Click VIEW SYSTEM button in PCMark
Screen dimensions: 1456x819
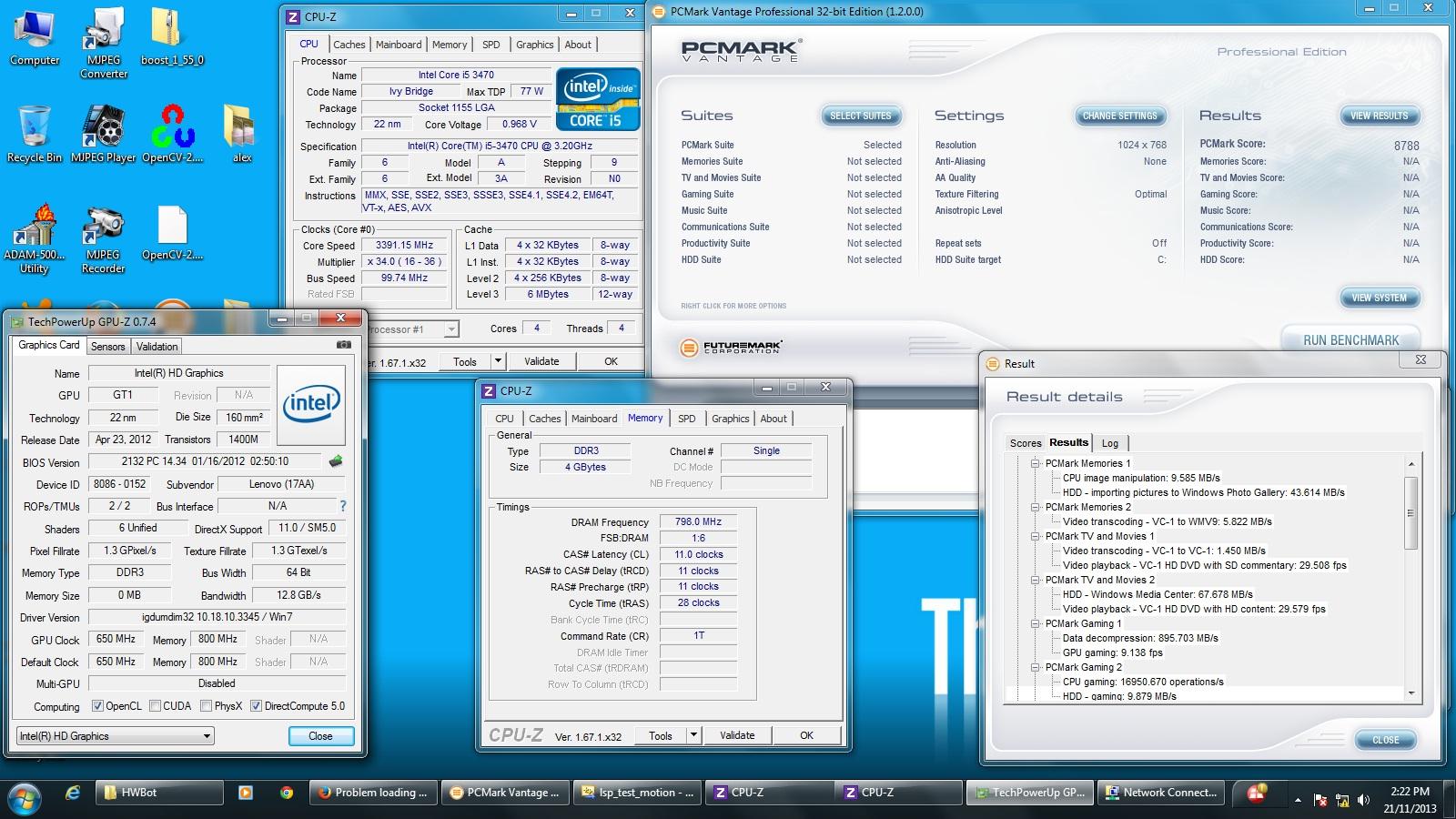pyautogui.click(x=1379, y=298)
